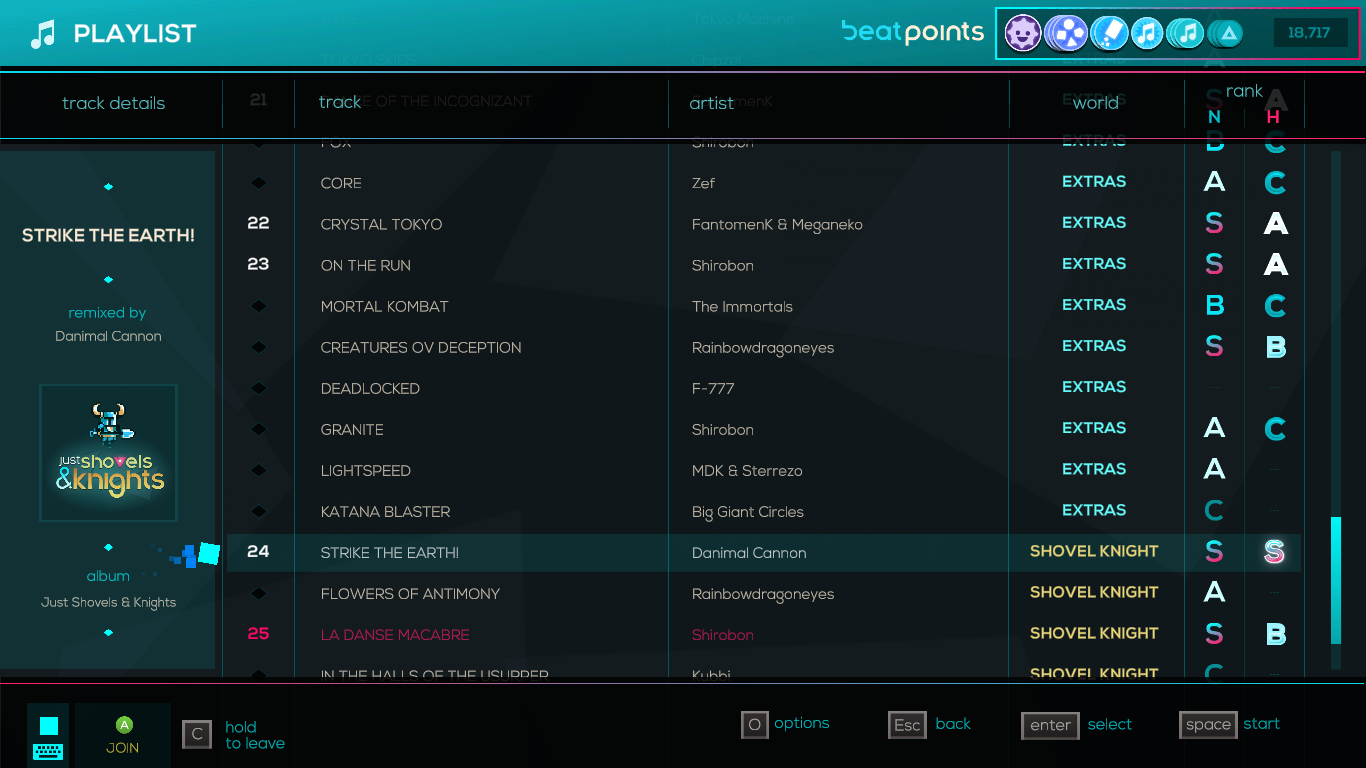
Task: Select the GRANITE track
Action: pos(352,429)
